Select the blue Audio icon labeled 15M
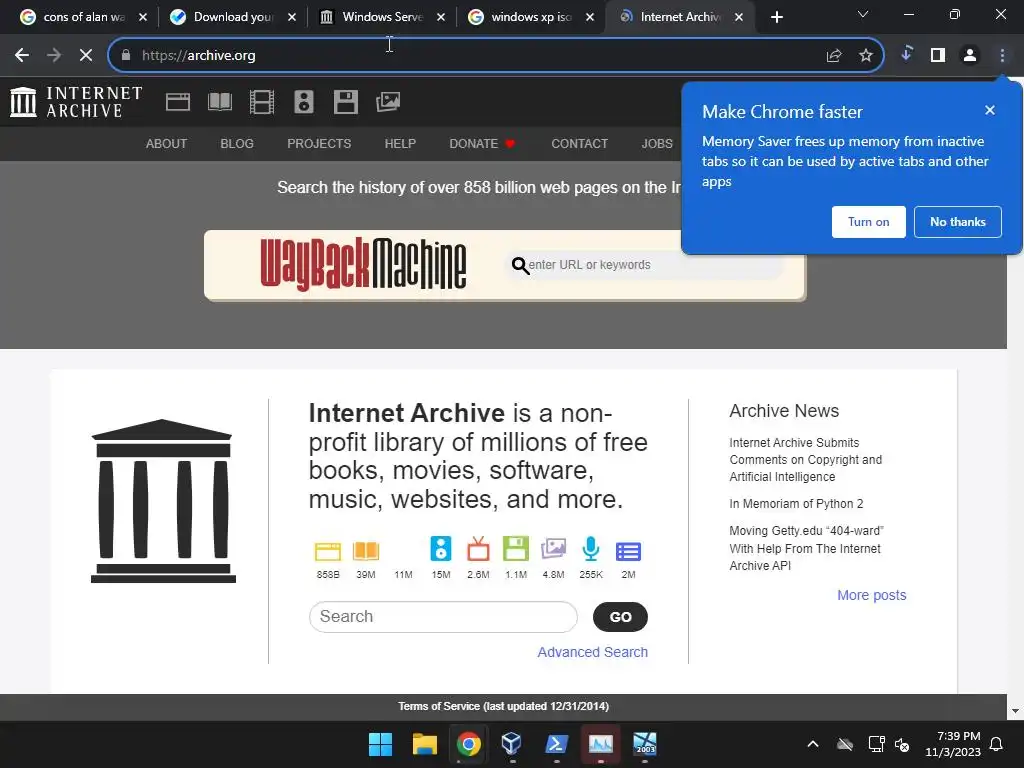The height and width of the screenshot is (768, 1024). point(441,549)
